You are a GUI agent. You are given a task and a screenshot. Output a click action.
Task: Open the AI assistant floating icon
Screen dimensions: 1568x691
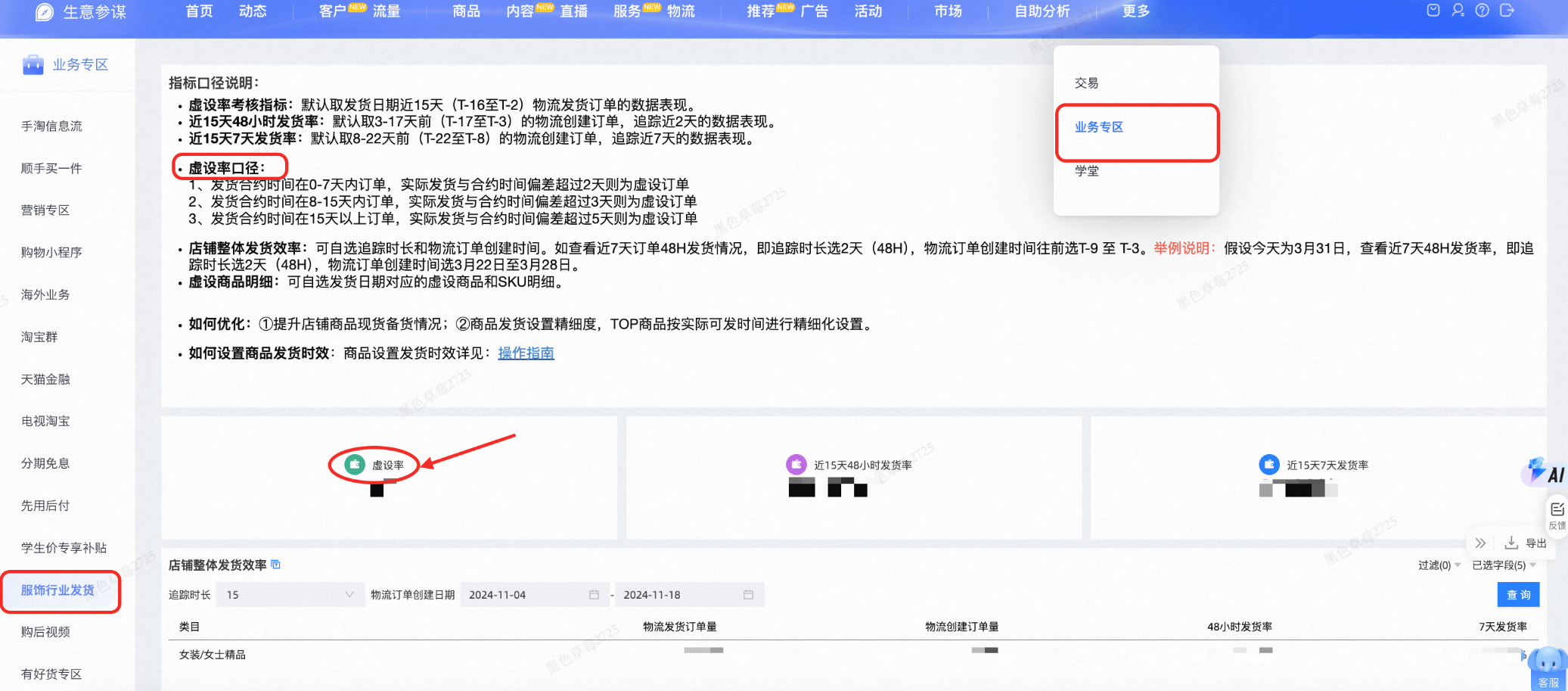[1545, 472]
